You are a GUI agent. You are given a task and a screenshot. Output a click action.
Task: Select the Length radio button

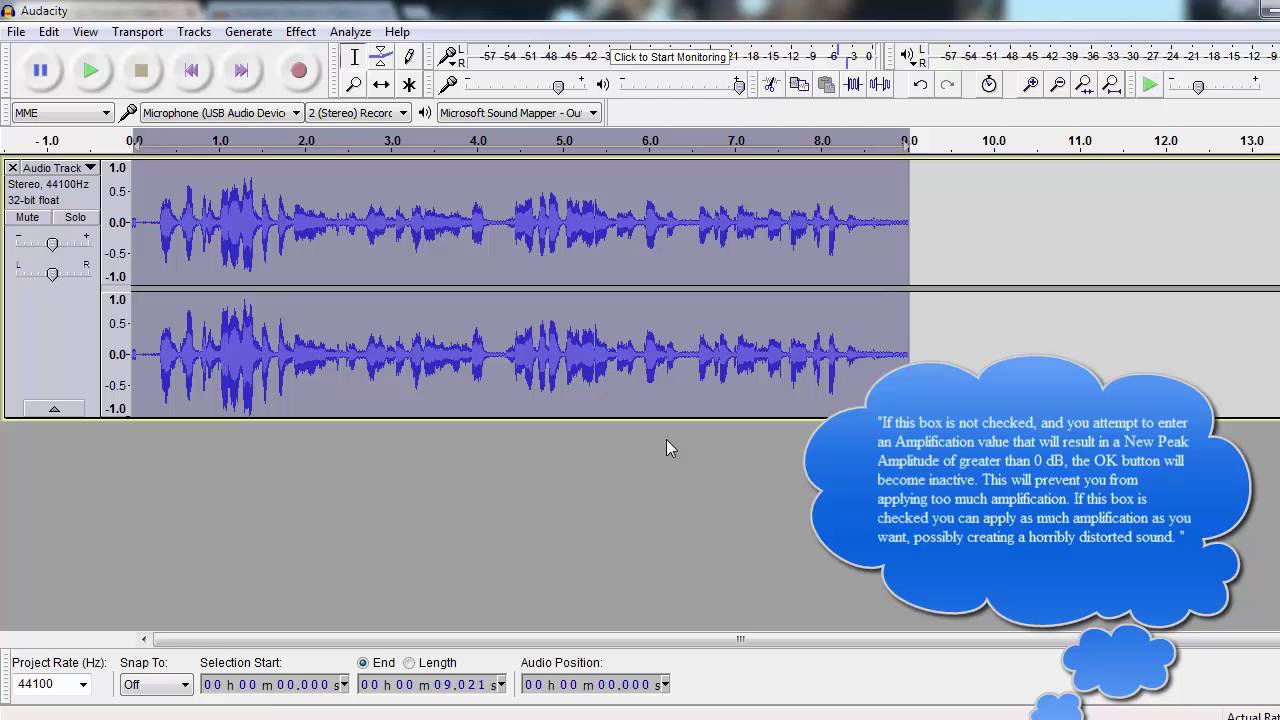409,663
